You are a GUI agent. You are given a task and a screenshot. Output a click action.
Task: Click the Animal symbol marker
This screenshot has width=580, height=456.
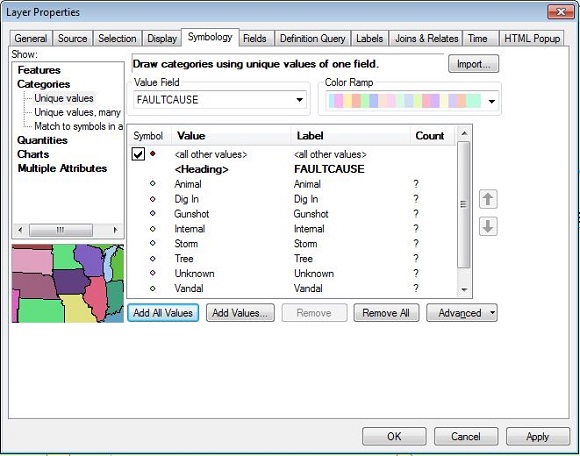tap(152, 183)
